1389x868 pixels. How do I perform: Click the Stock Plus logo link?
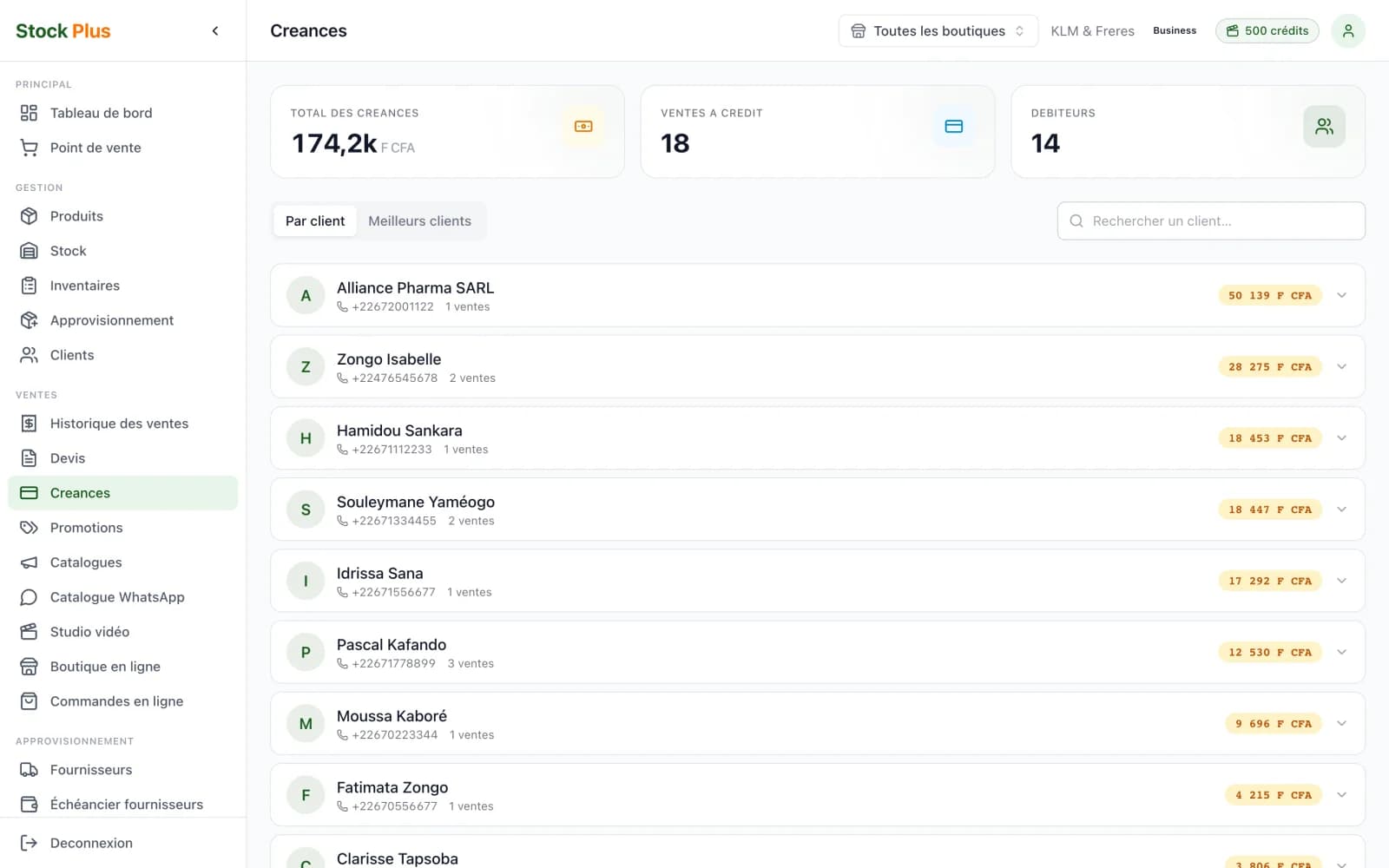(63, 31)
